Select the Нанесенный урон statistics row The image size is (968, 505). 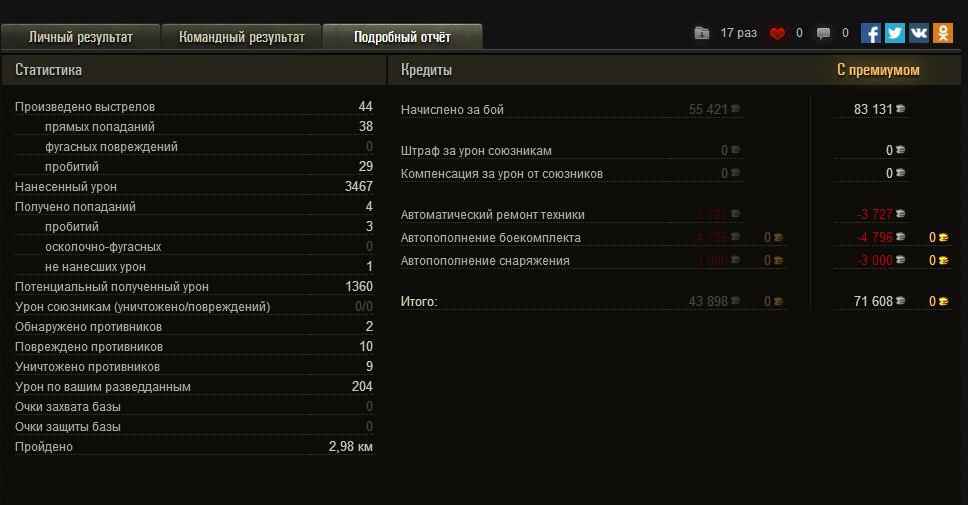pos(193,187)
